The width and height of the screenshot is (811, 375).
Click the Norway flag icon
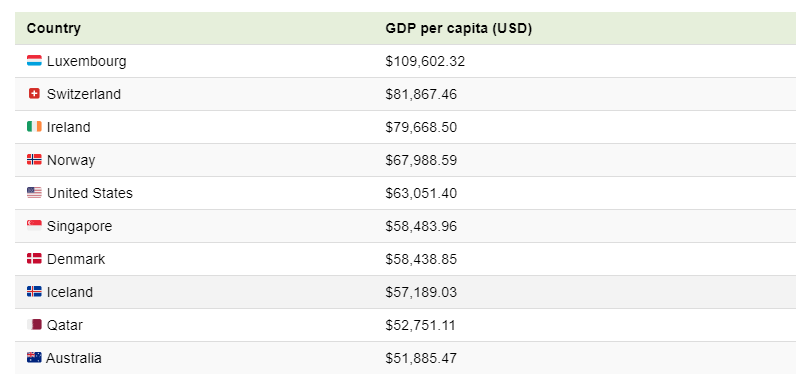click(x=34, y=160)
